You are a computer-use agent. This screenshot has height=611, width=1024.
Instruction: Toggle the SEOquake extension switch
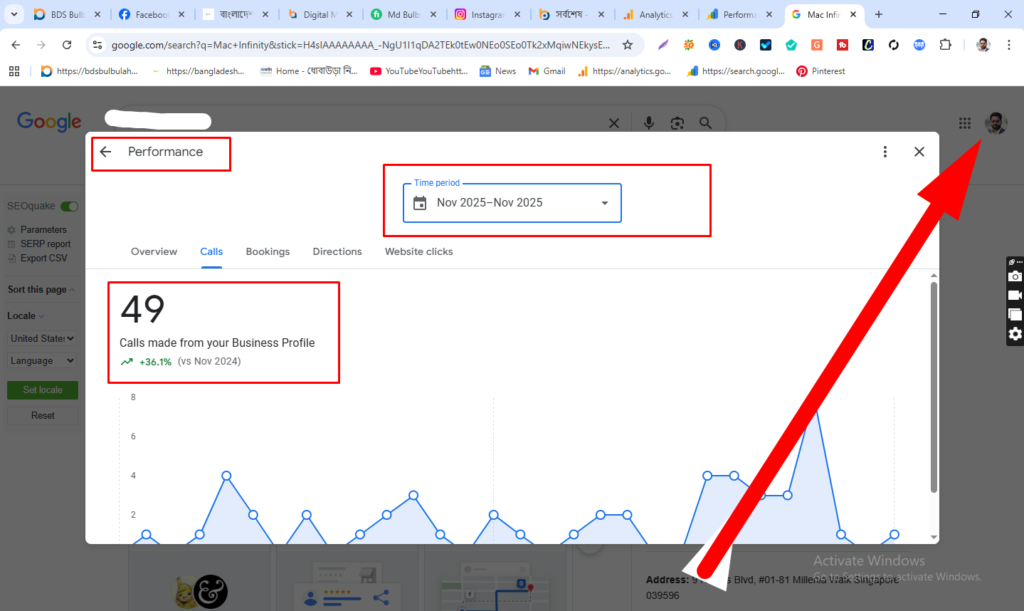tap(68, 205)
